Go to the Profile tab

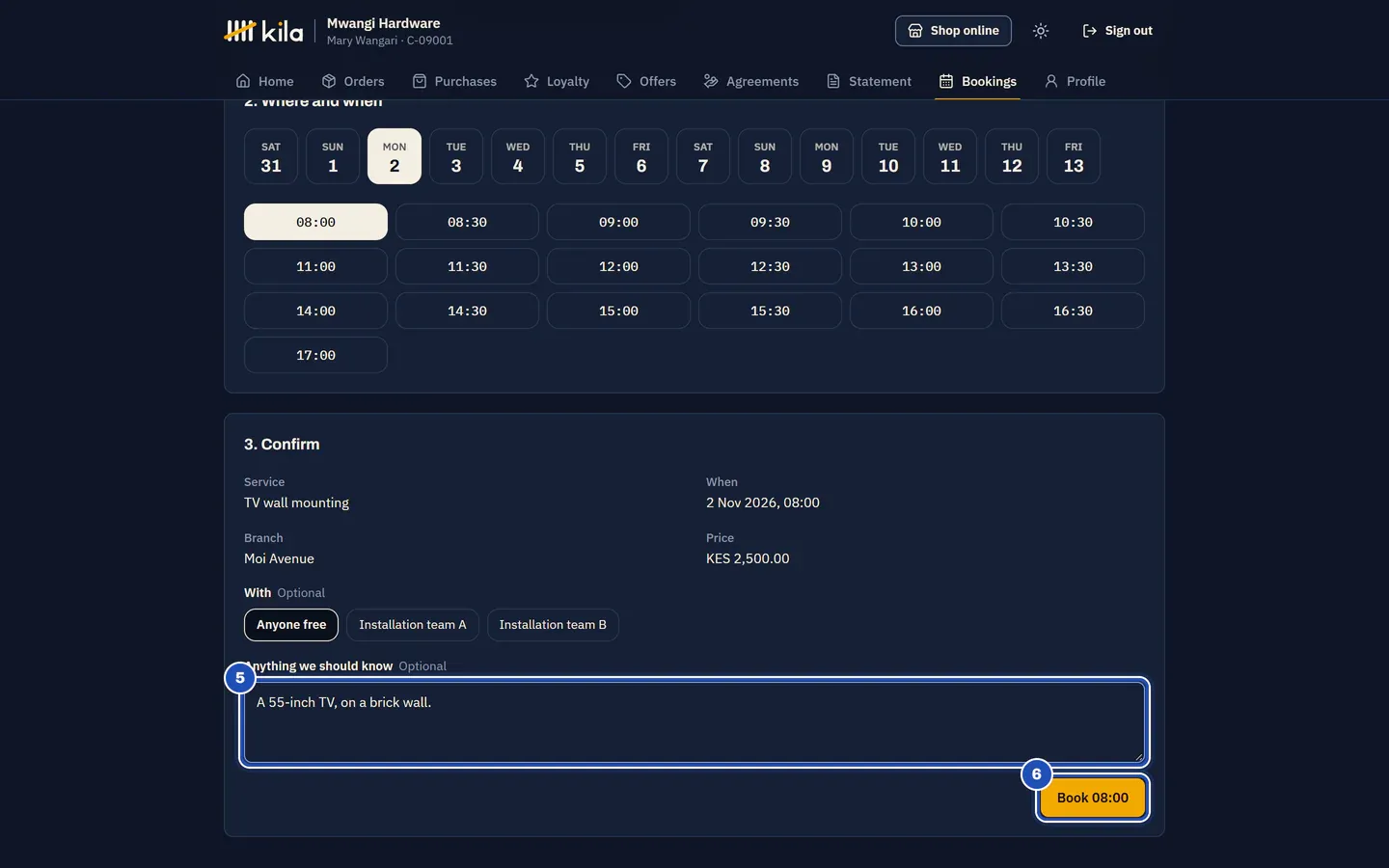[x=1075, y=81]
